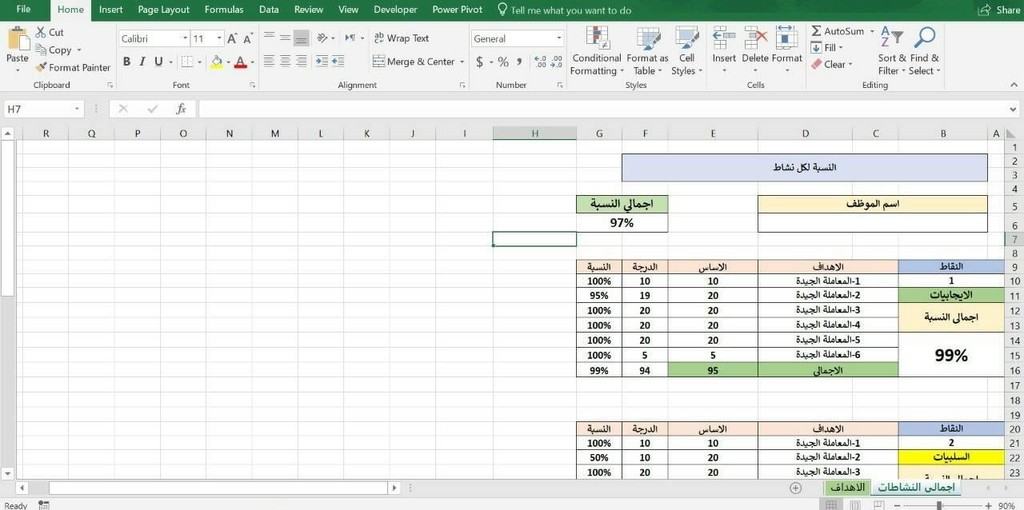Click the AutoSum sigma icon
The image size is (1024, 510).
click(x=816, y=31)
